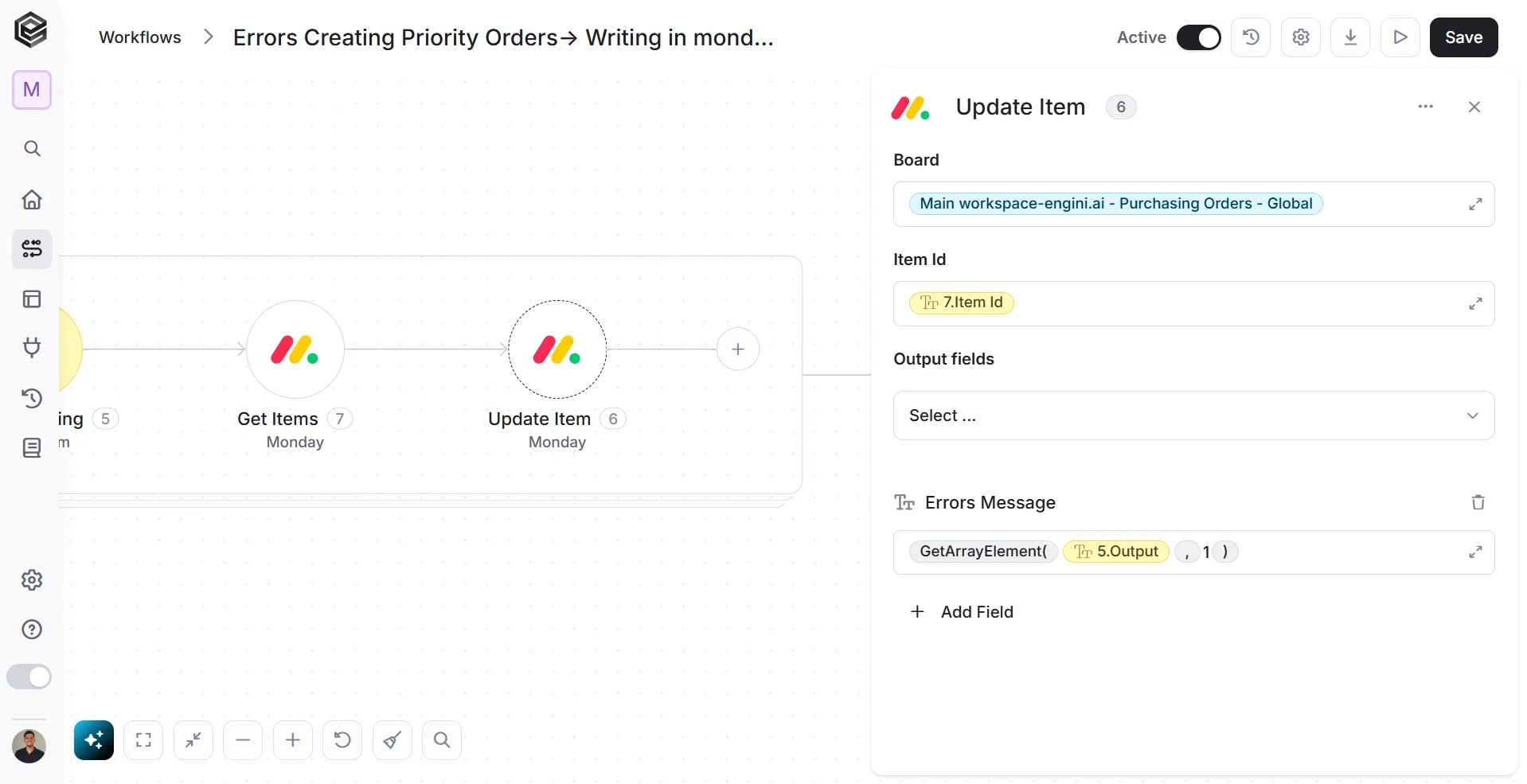
Task: Expand the Board field editor
Action: [x=1475, y=204]
